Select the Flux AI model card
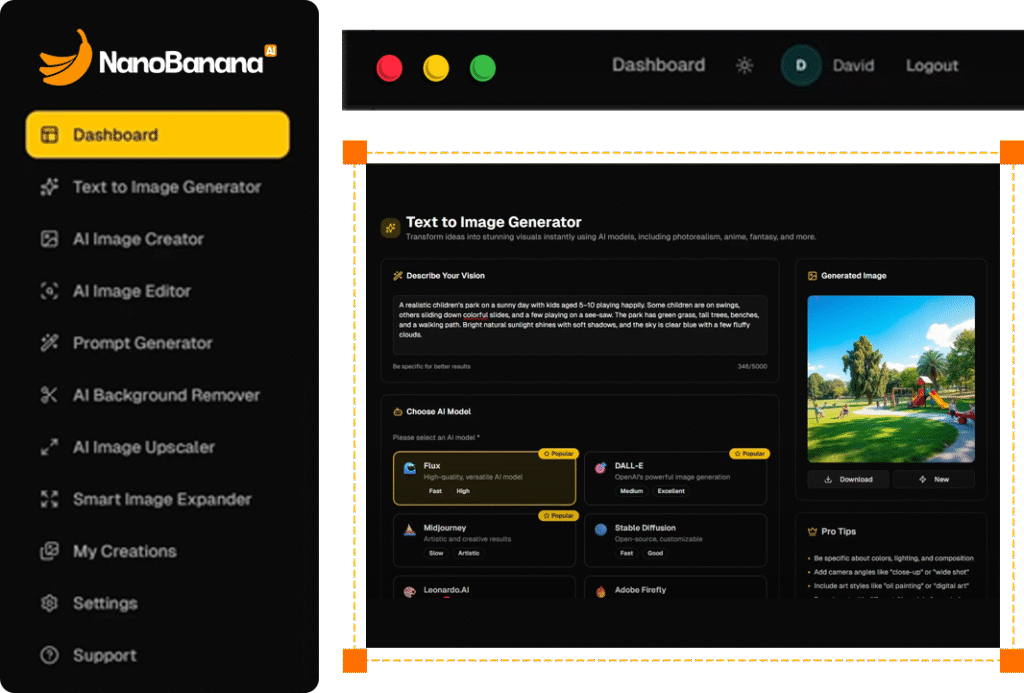The width and height of the screenshot is (1024, 693). click(485, 478)
